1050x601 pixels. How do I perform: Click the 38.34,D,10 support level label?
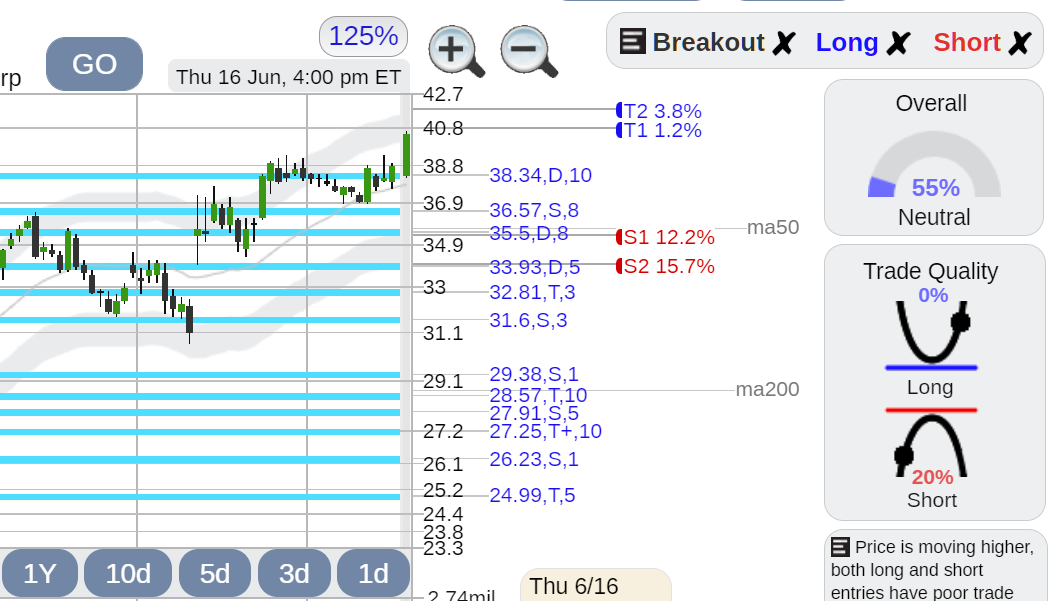(540, 176)
